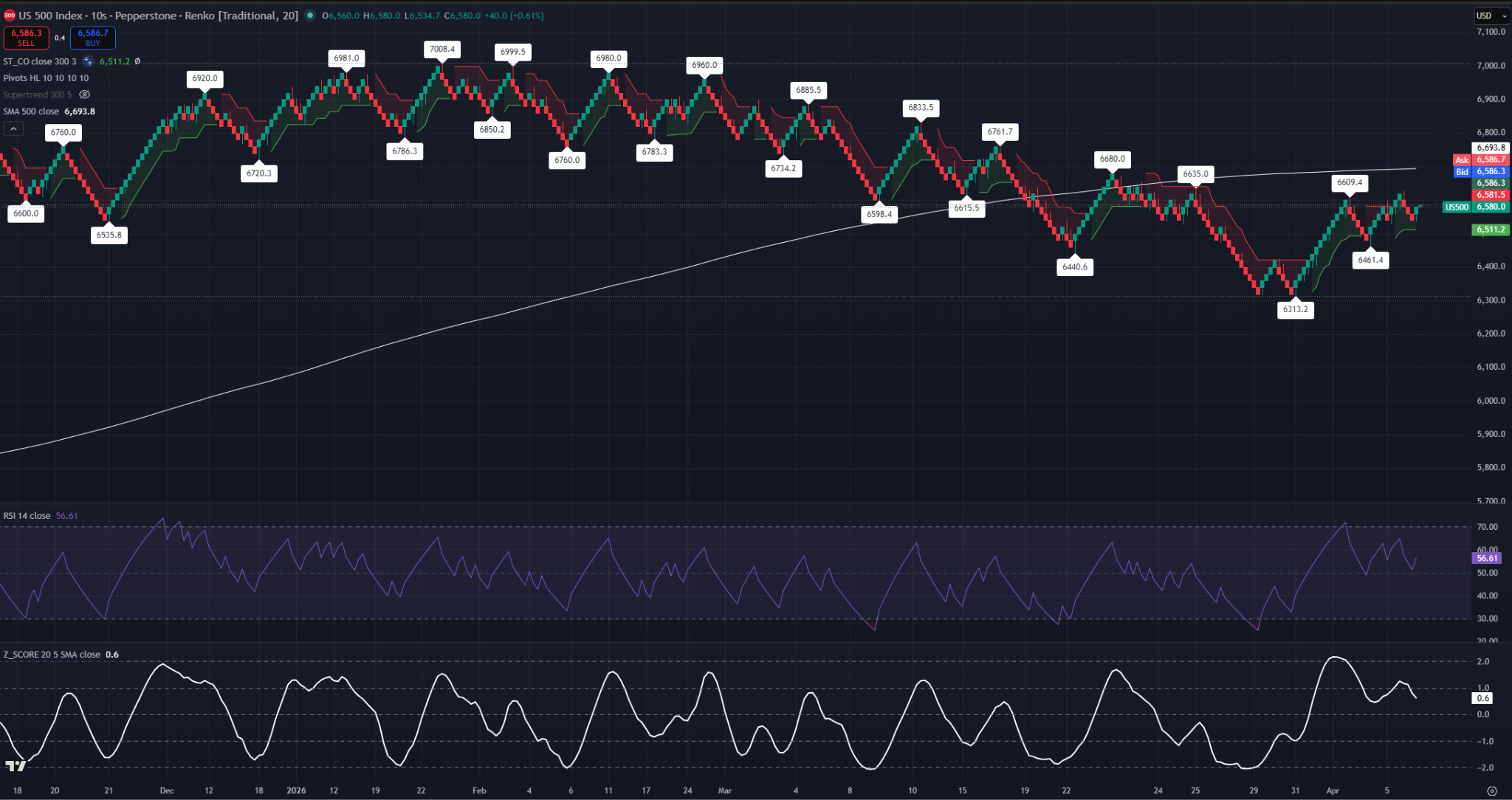The height and width of the screenshot is (800, 1512).
Task: Click the 6980.0 pivot label
Action: 609,58
